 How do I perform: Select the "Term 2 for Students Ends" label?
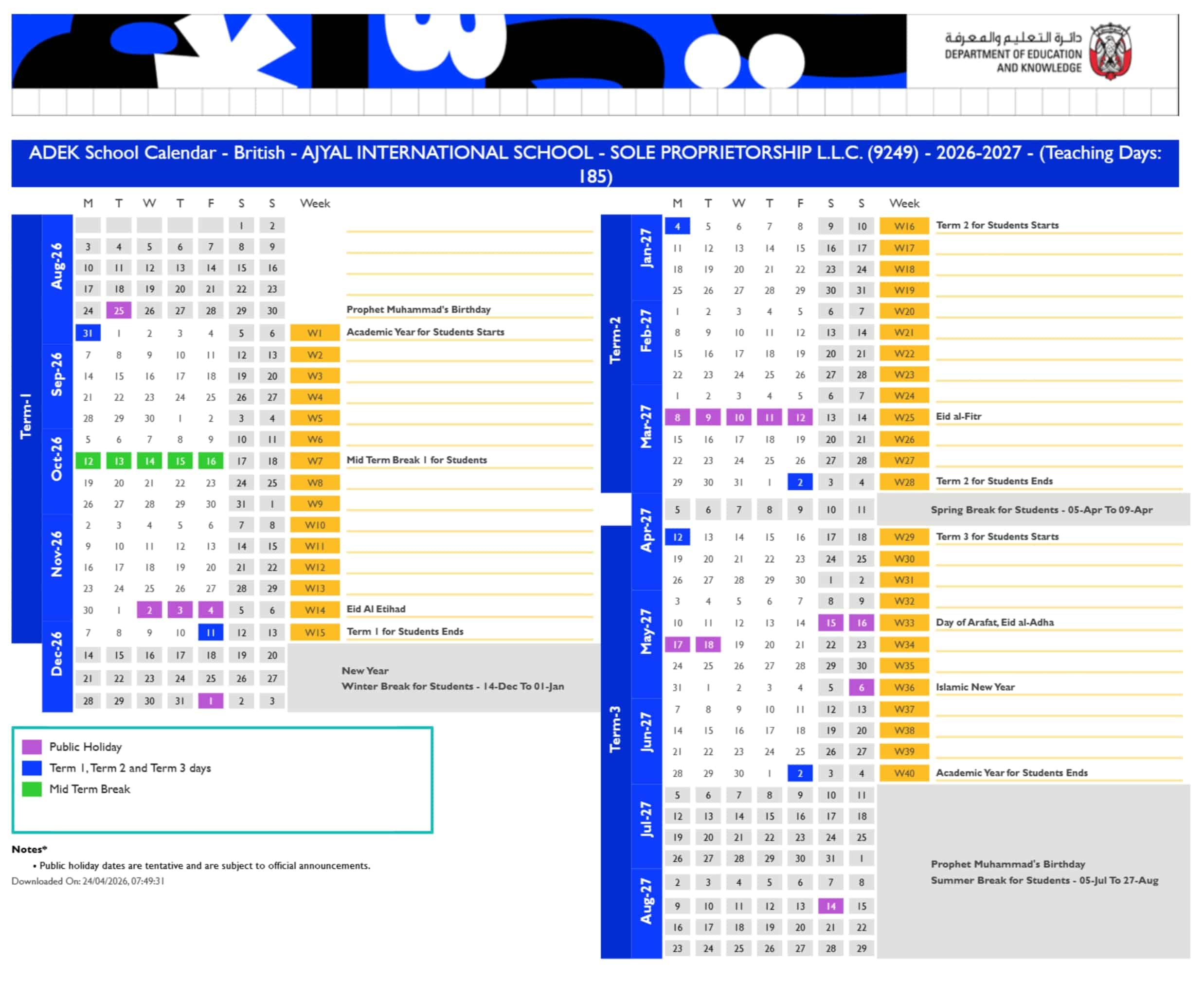(x=994, y=482)
